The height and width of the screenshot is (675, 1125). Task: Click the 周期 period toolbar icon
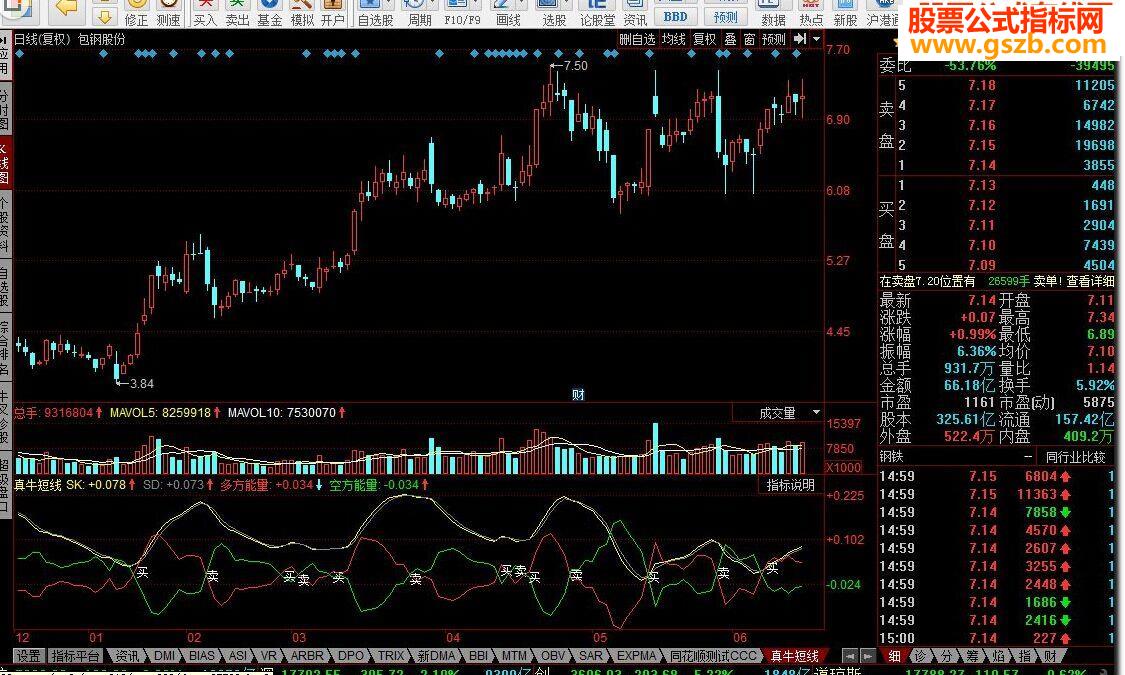[418, 13]
